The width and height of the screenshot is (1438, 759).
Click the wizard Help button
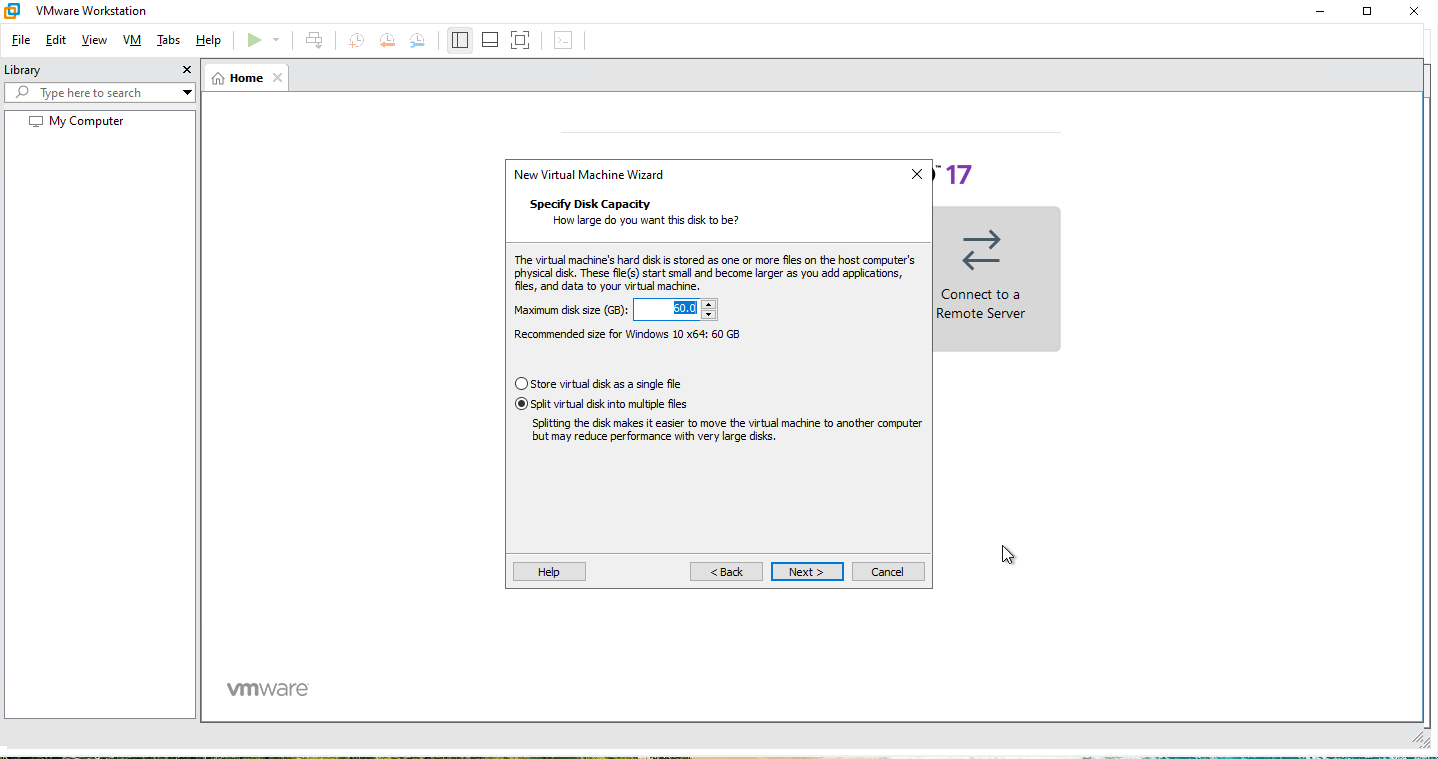(549, 572)
